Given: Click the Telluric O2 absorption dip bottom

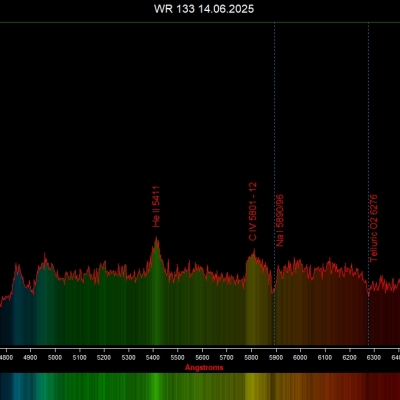Looking at the screenshot, I should [368, 295].
